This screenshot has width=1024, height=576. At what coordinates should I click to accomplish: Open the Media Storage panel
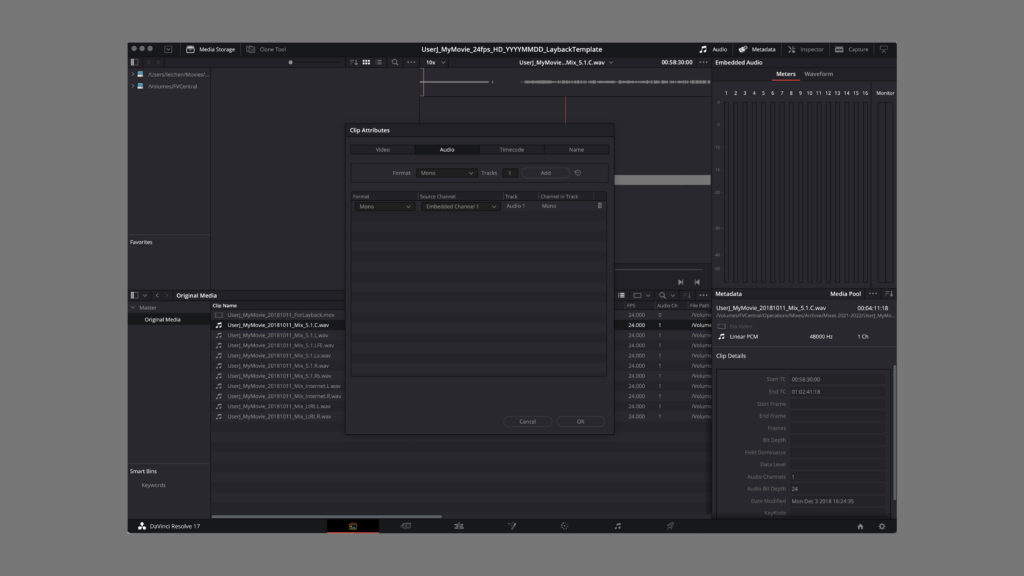point(210,49)
